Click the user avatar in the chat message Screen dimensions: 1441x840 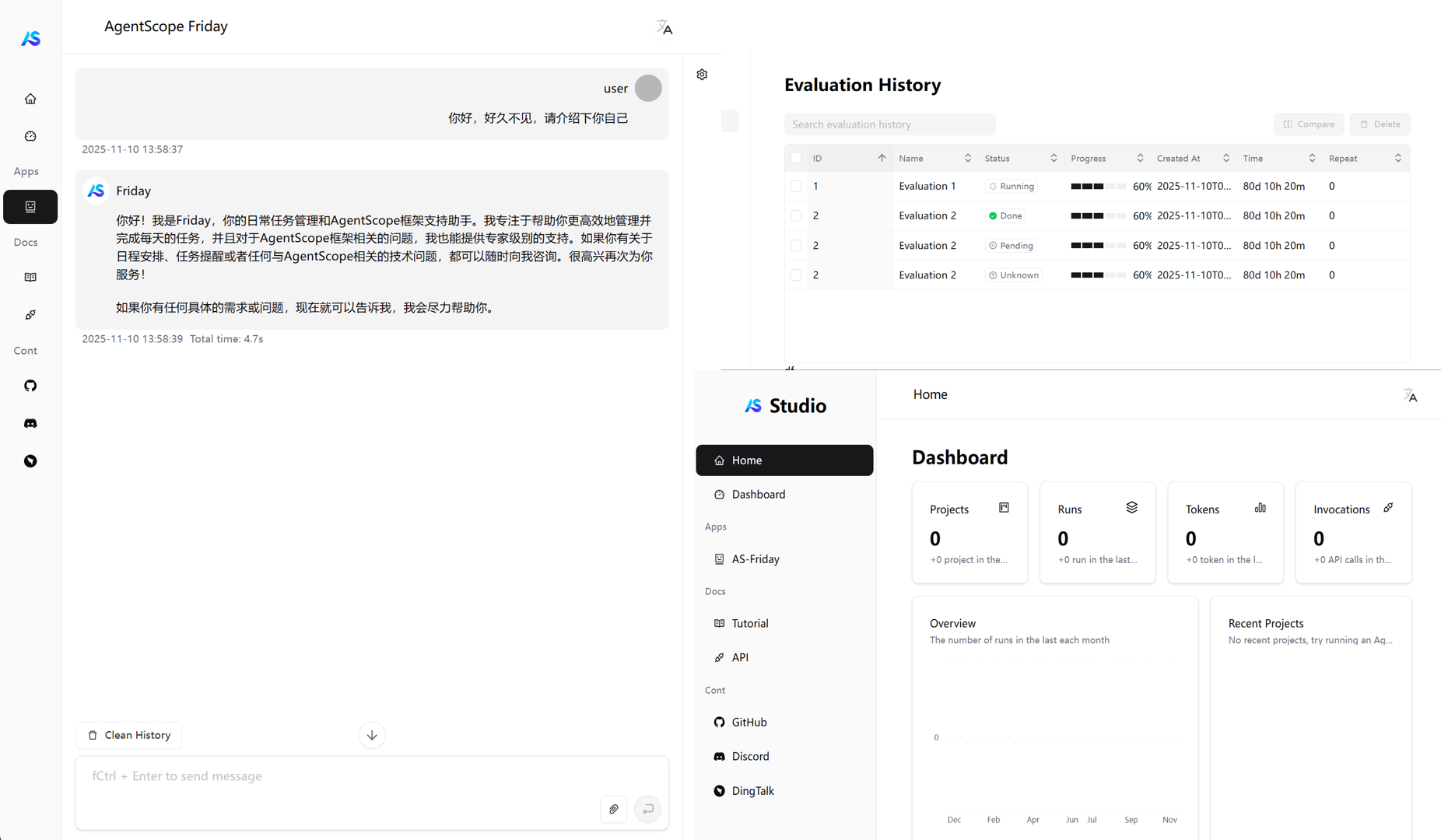pos(648,88)
